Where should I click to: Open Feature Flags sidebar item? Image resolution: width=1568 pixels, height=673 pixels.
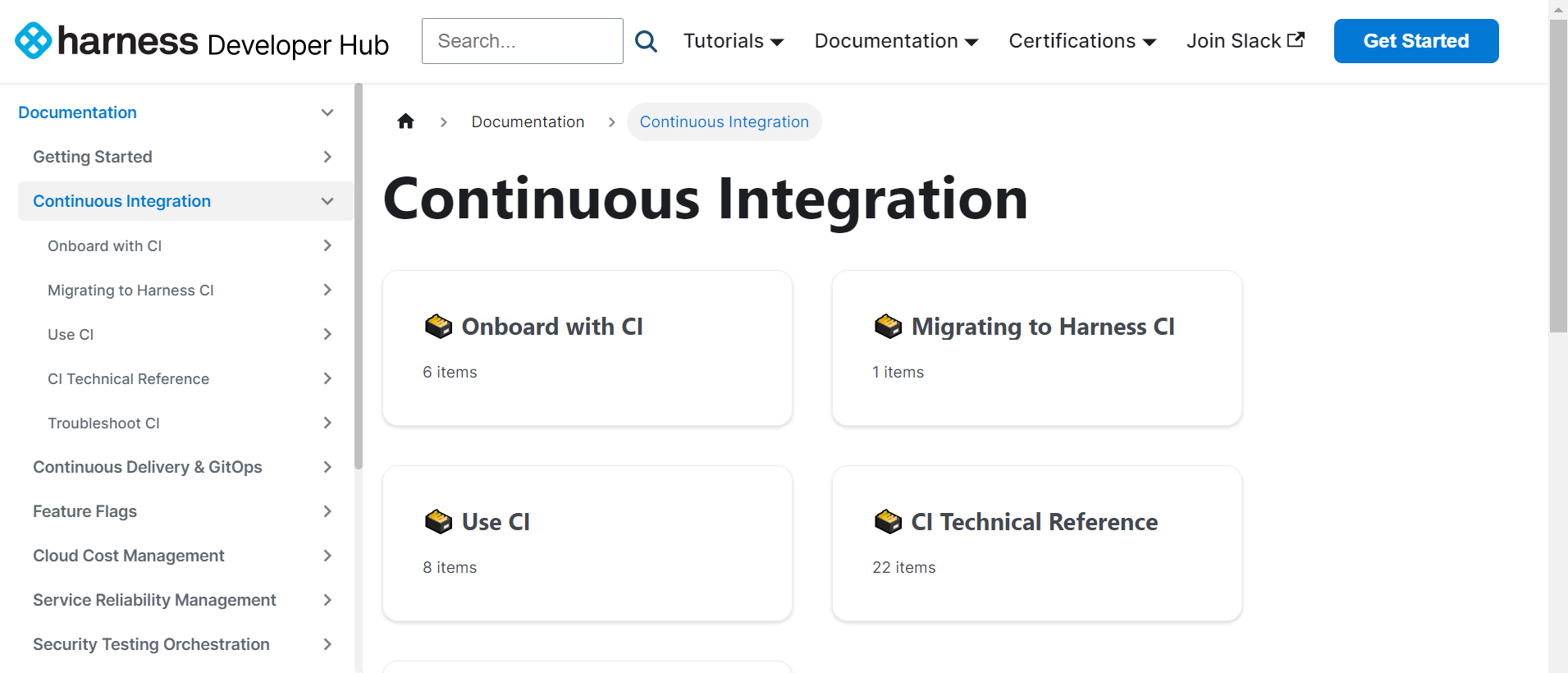tap(85, 511)
